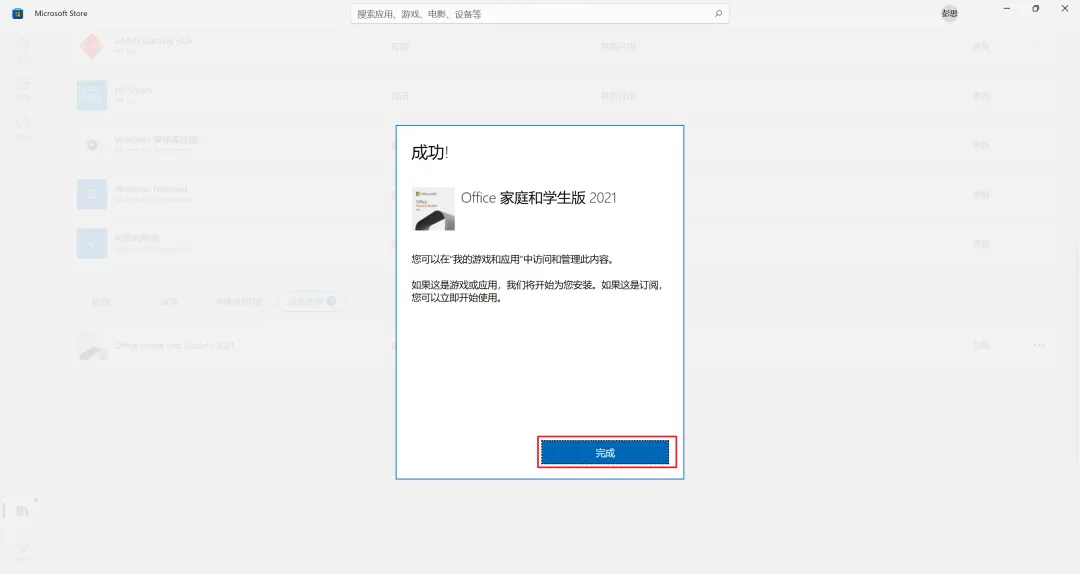Click 更新 button in 电影和电视 row
The width and height of the screenshot is (1080, 574).
coord(981,244)
